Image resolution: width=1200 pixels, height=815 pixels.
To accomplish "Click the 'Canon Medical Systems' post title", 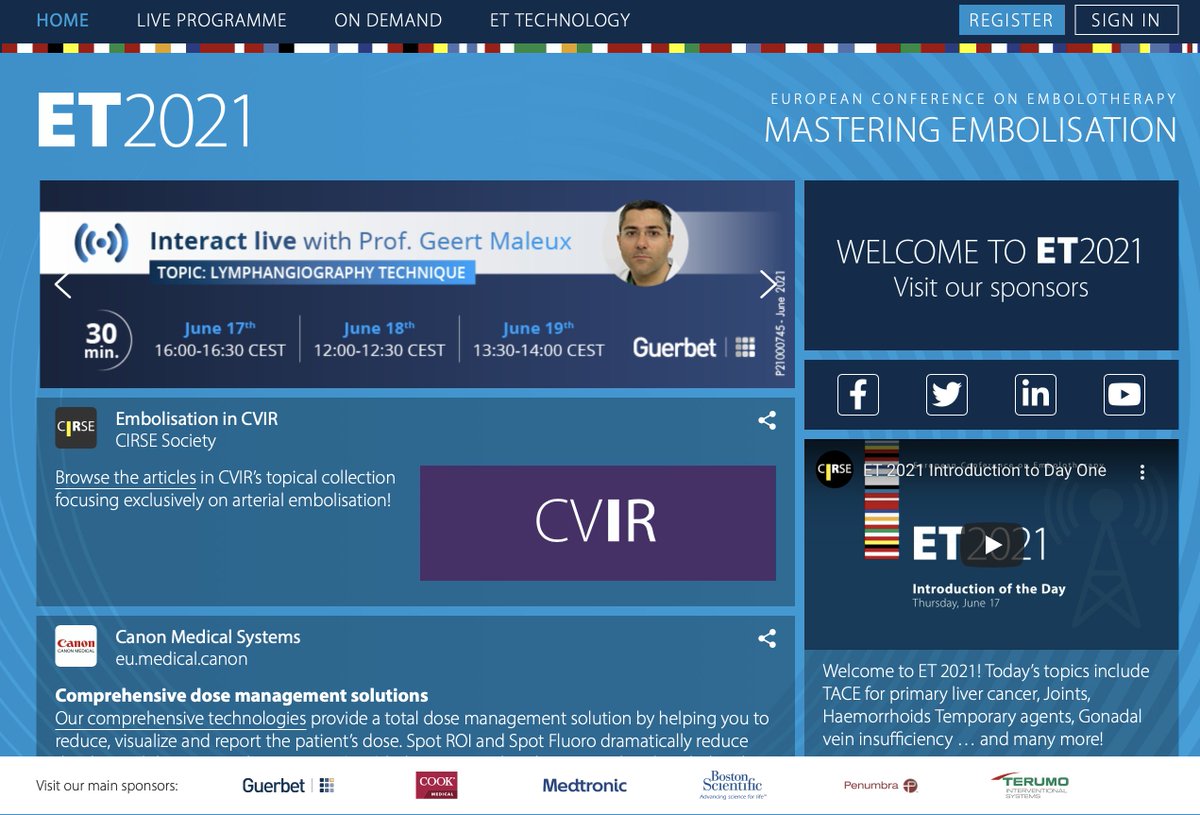I will pyautogui.click(x=208, y=637).
